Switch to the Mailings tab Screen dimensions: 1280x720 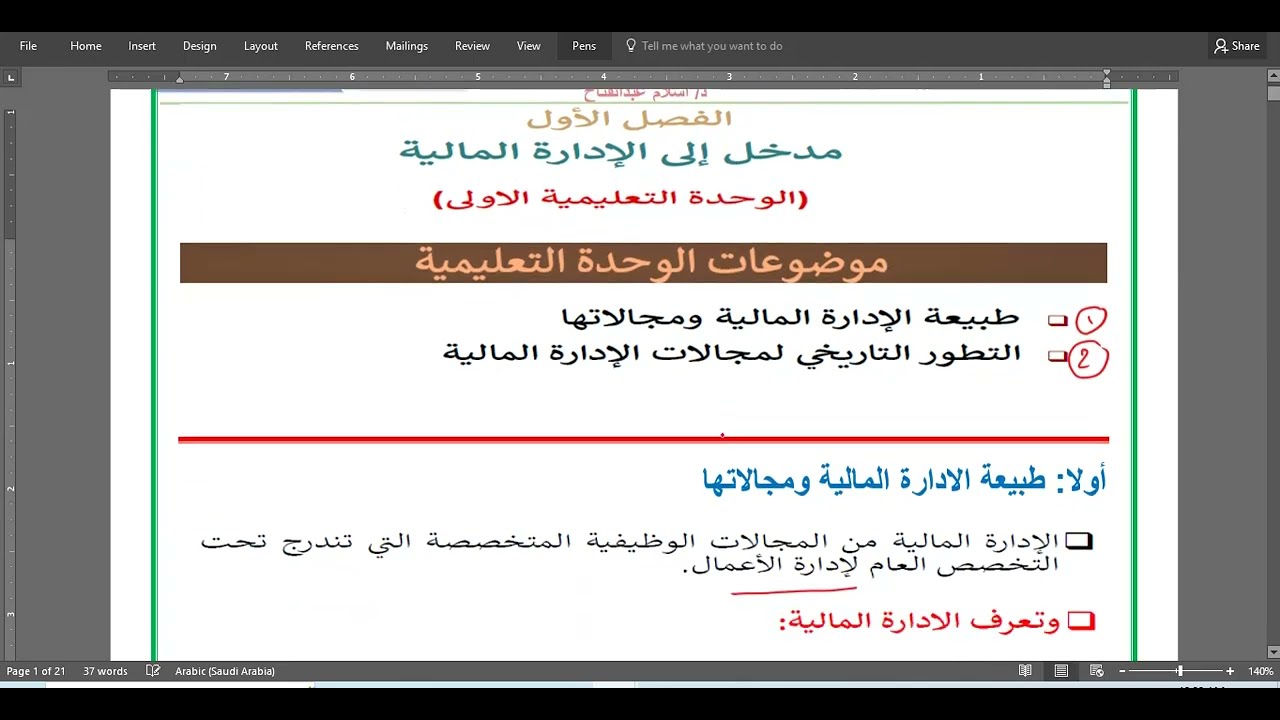point(407,46)
